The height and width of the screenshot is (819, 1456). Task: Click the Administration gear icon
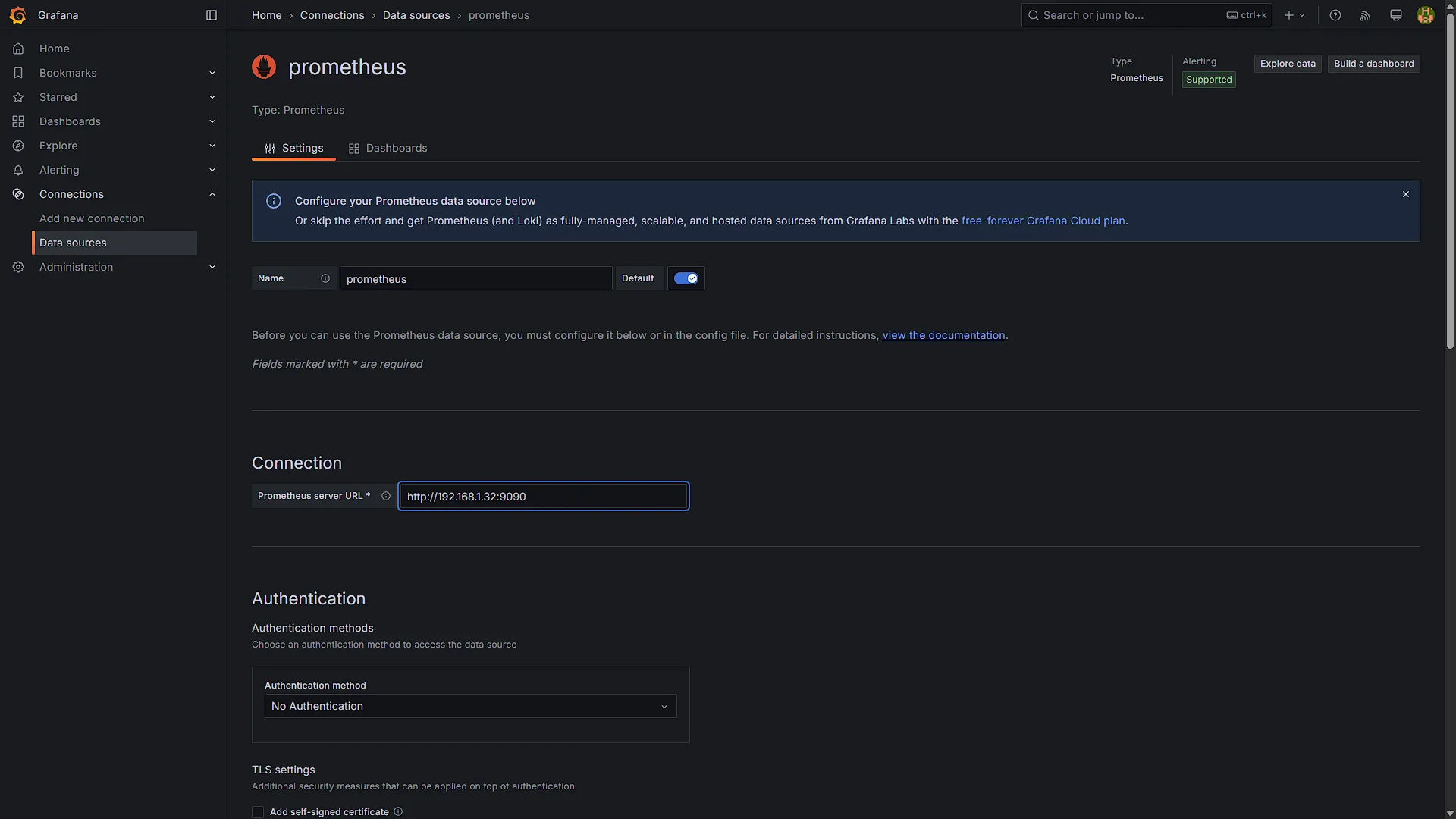click(18, 267)
